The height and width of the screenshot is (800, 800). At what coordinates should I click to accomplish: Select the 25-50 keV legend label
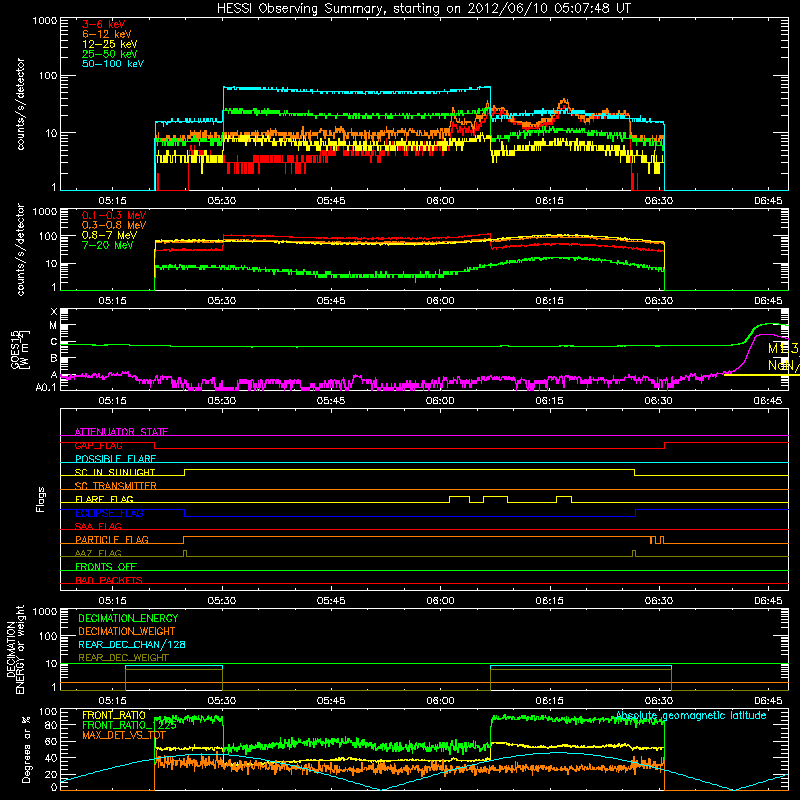(110, 54)
